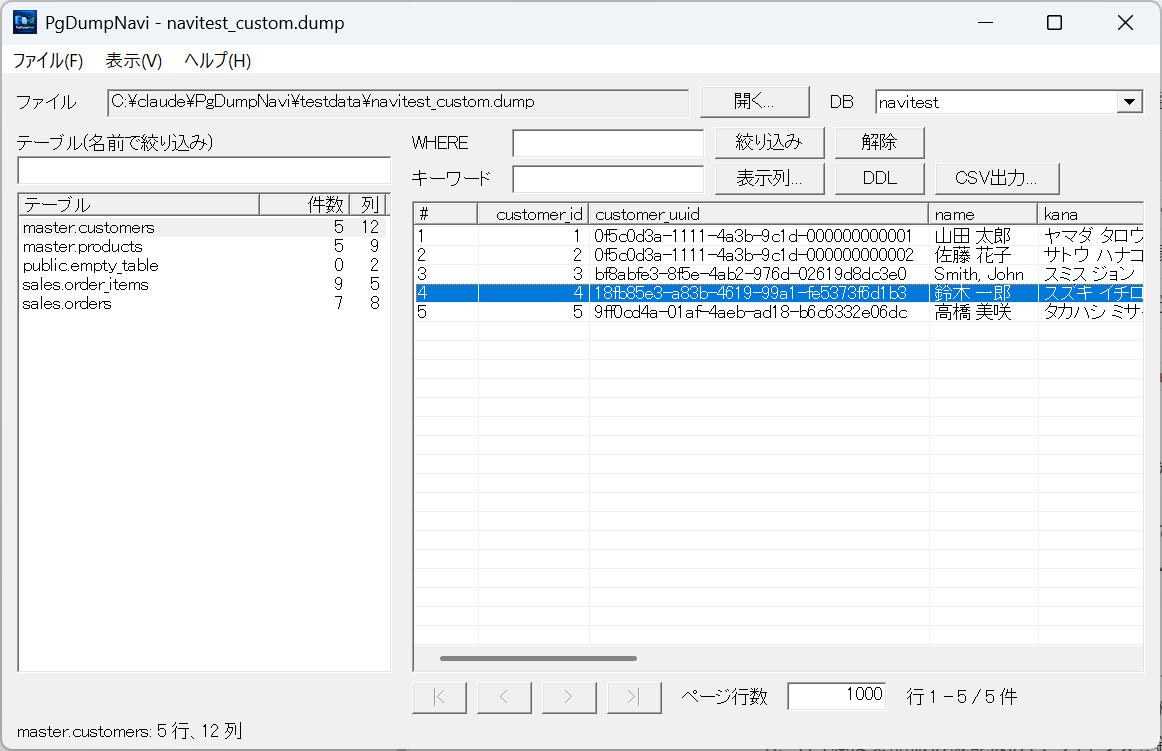Select public.empty_table in table list

point(202,265)
